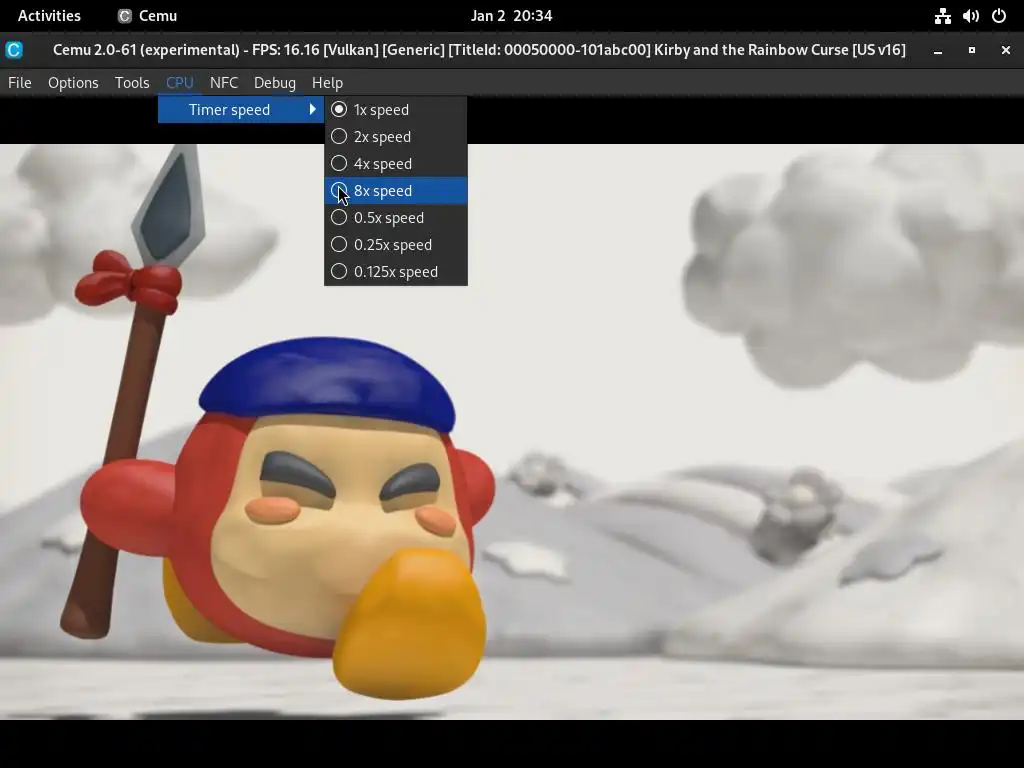The height and width of the screenshot is (768, 1024).
Task: Open the clock showing Jan 2 20:34
Action: click(x=511, y=16)
